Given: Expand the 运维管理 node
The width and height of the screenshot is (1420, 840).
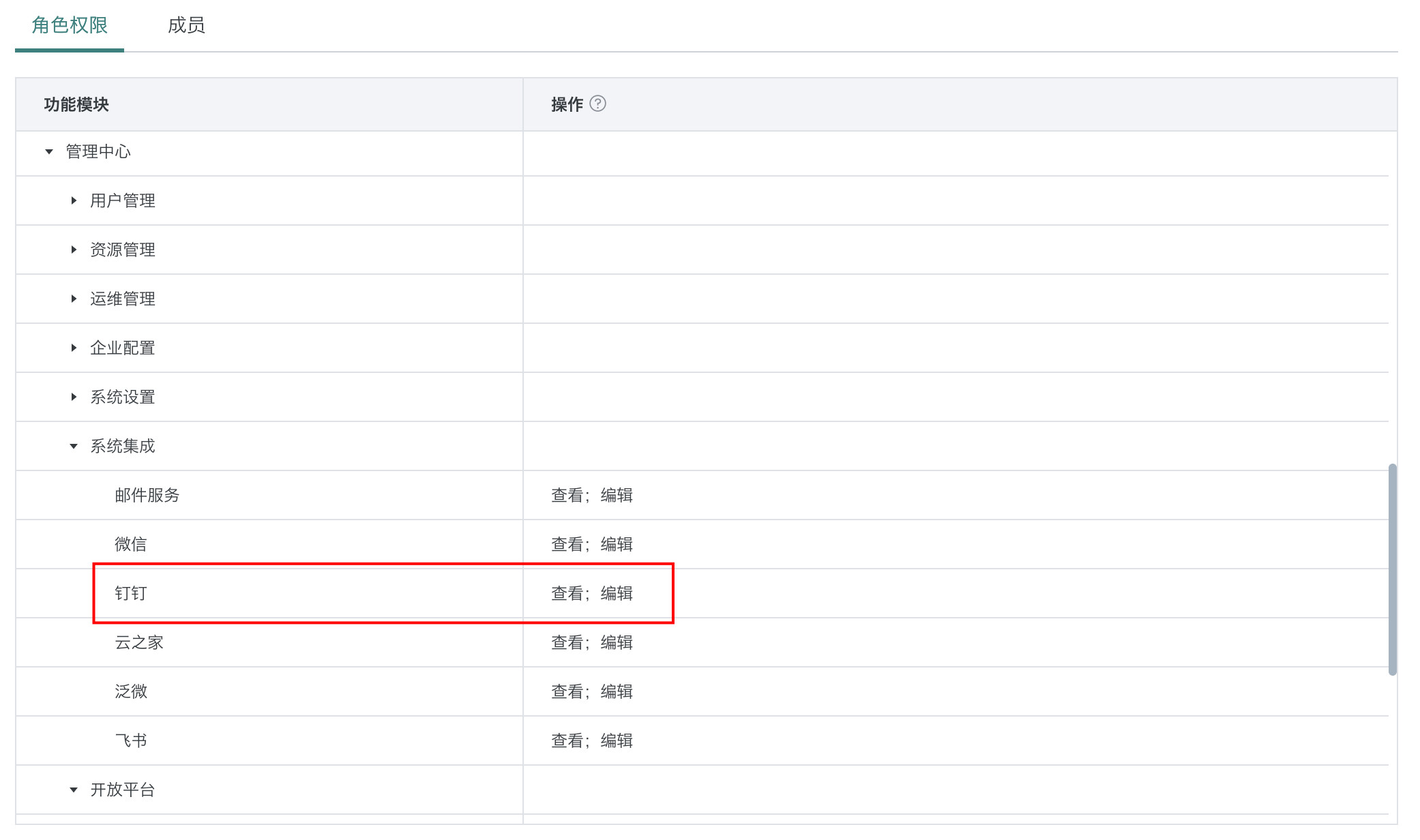Looking at the screenshot, I should click(x=74, y=299).
